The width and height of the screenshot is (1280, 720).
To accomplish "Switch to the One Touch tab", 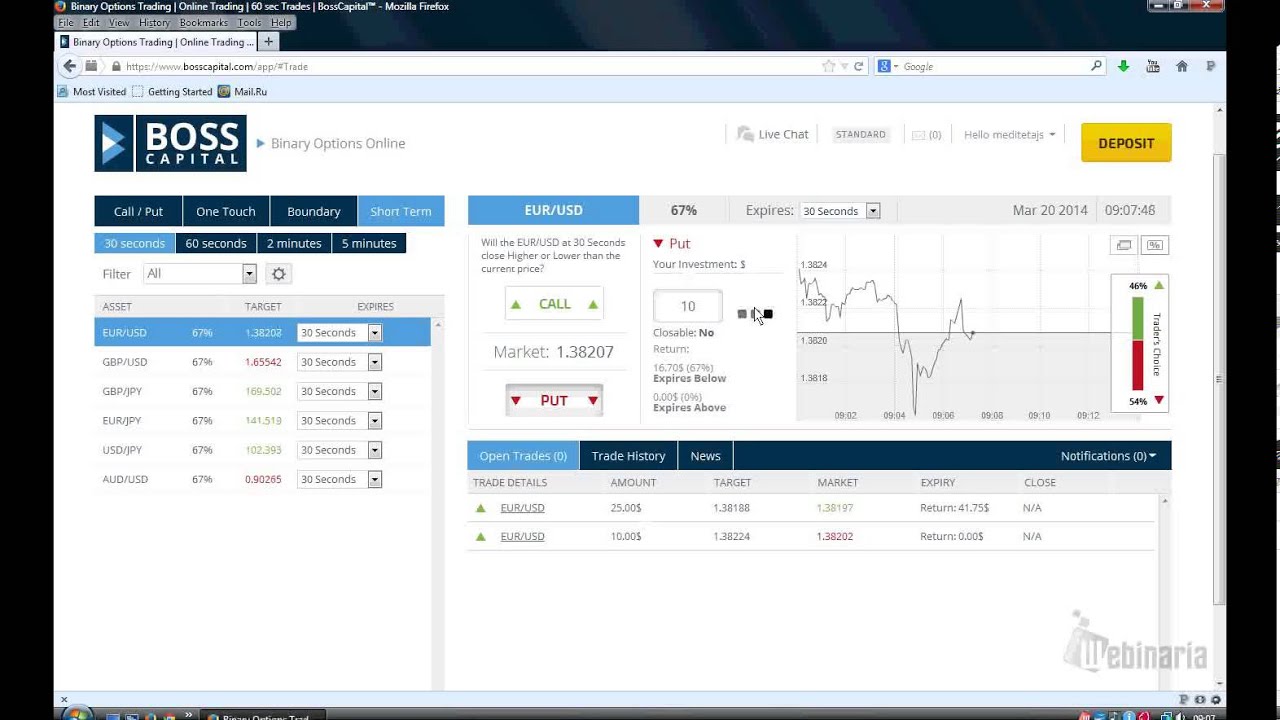I will point(226,211).
